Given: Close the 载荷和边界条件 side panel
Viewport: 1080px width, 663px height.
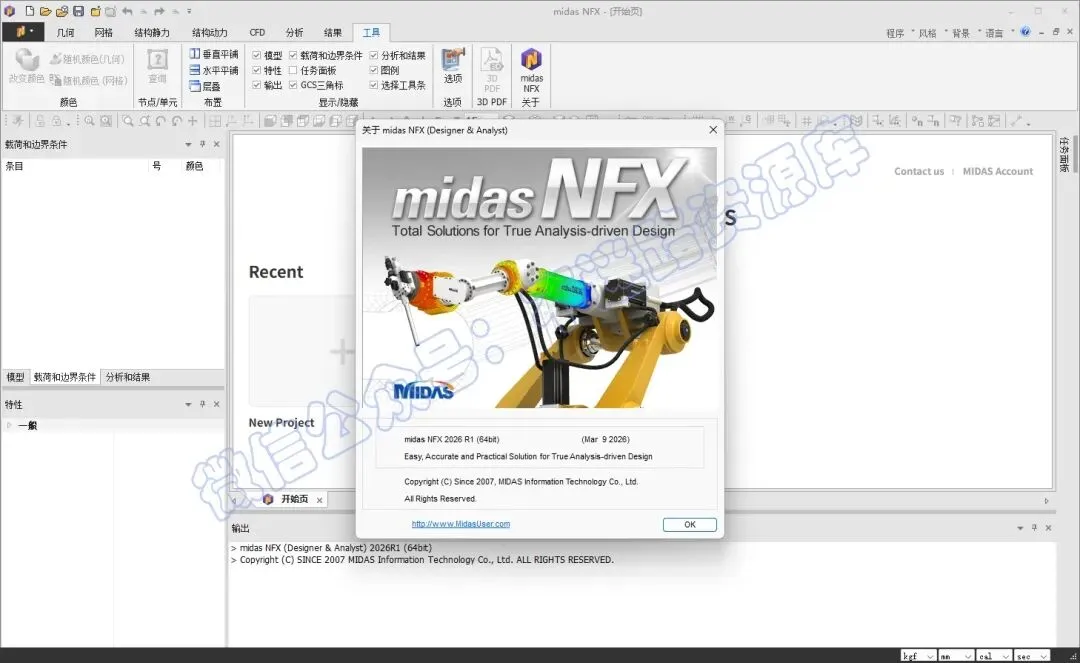Looking at the screenshot, I should [216, 144].
